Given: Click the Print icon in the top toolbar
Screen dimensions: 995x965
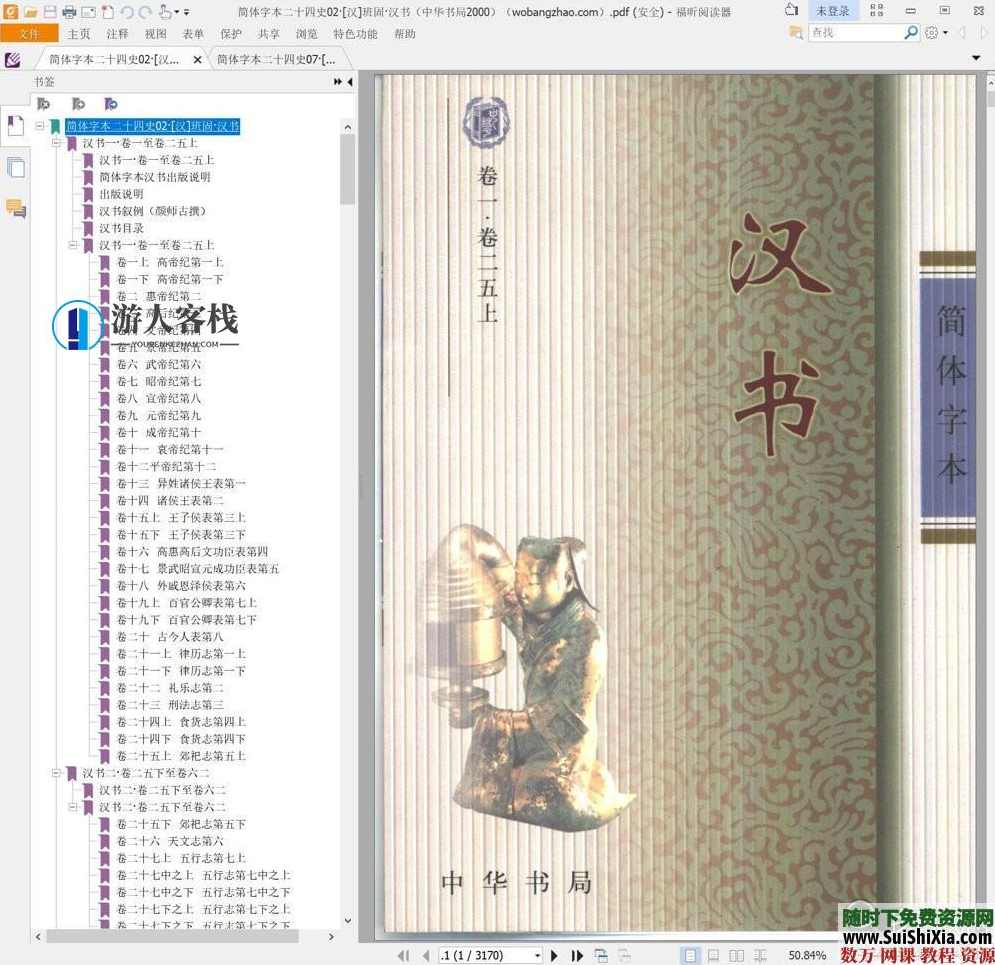Looking at the screenshot, I should 69,12.
